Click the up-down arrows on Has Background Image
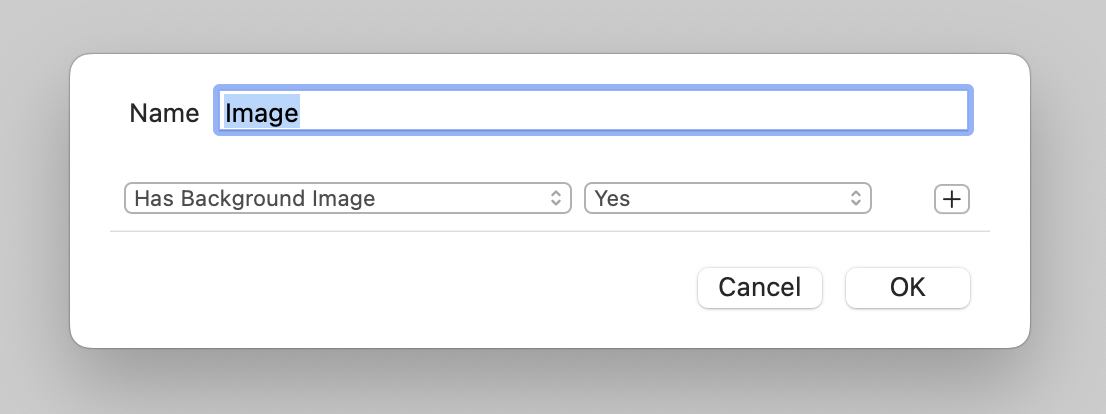This screenshot has height=414, width=1106. click(x=556, y=198)
